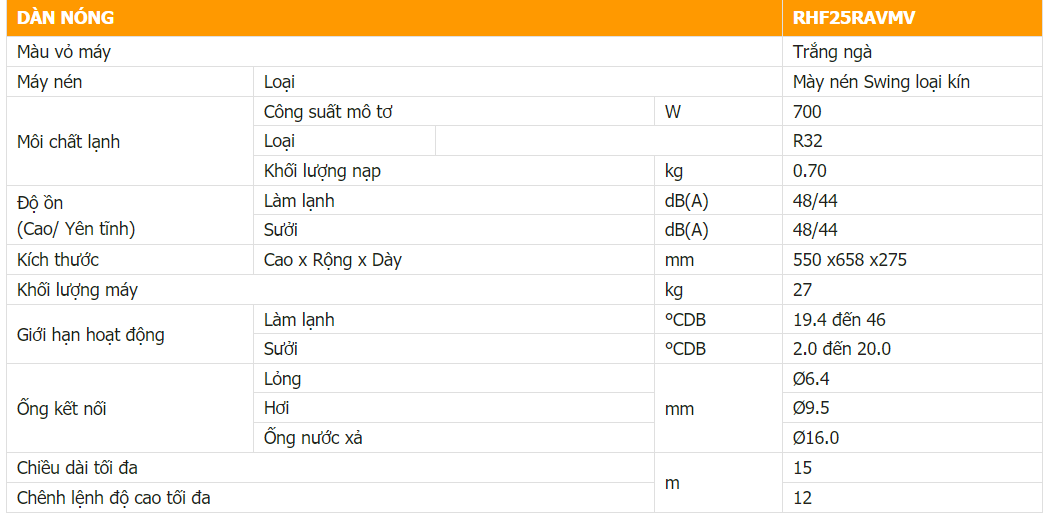Image resolution: width=1045 pixels, height=521 pixels.
Task: Click the Khối lượng nạp label
Action: 322,171
